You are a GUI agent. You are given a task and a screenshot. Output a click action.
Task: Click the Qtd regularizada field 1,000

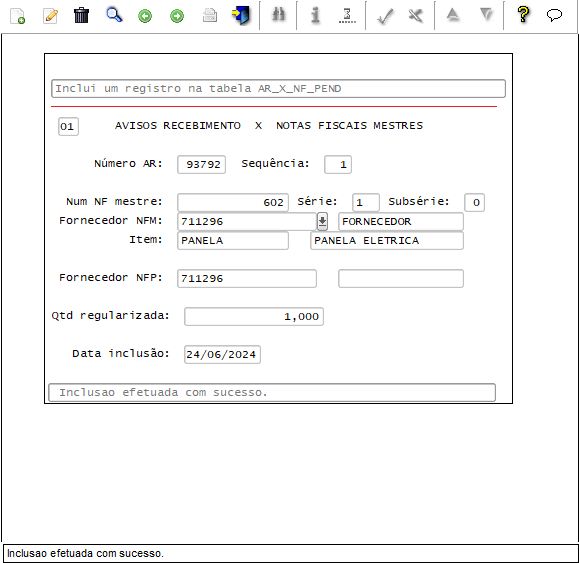[254, 316]
